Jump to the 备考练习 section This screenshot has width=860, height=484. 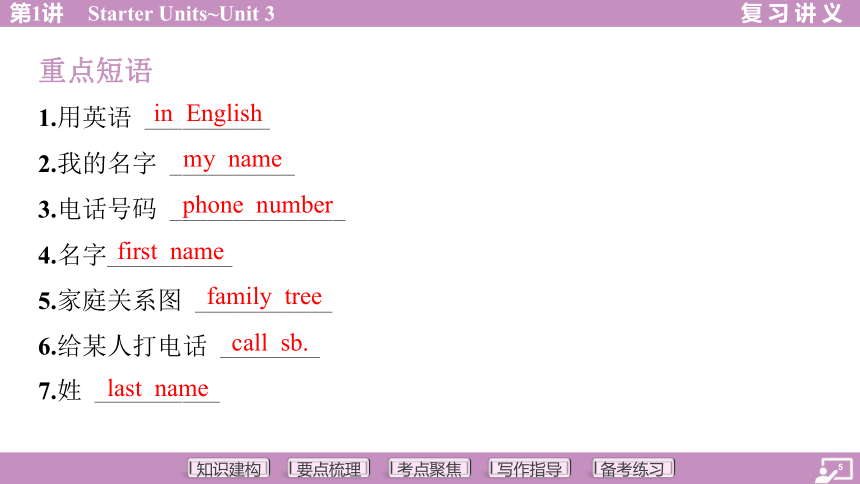[x=633, y=469]
